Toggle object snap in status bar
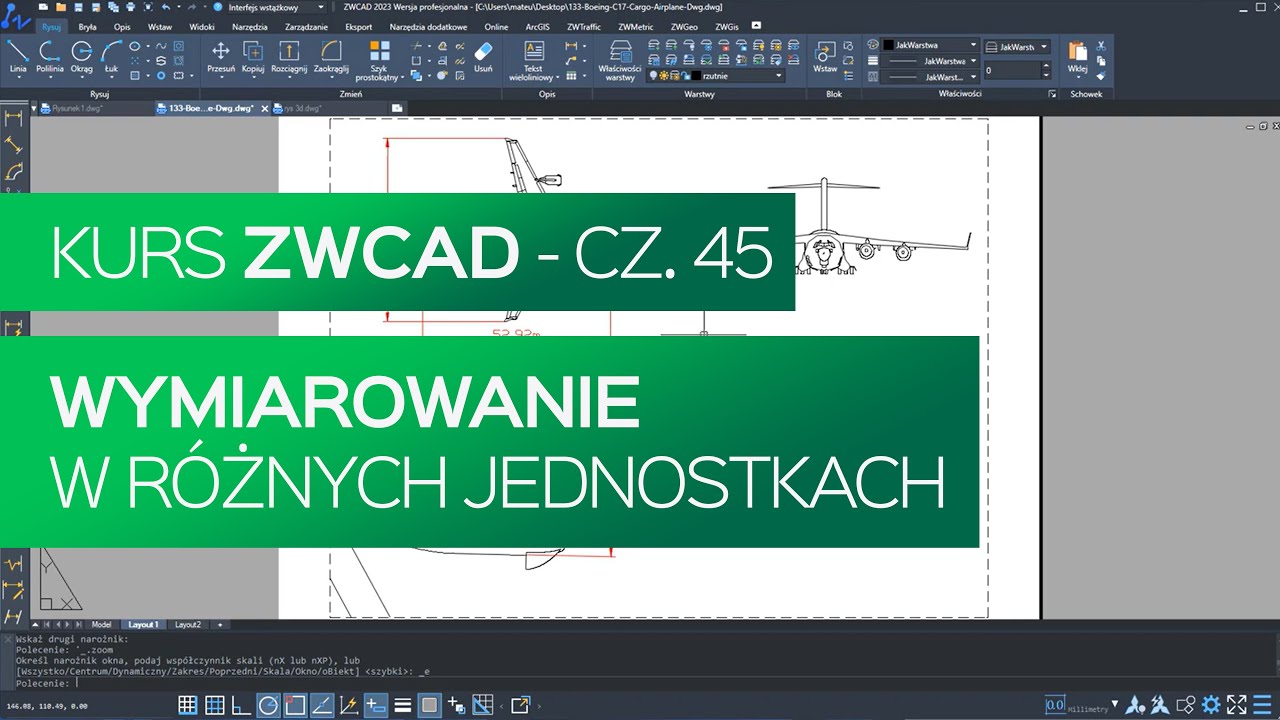This screenshot has width=1280, height=720. (x=295, y=705)
